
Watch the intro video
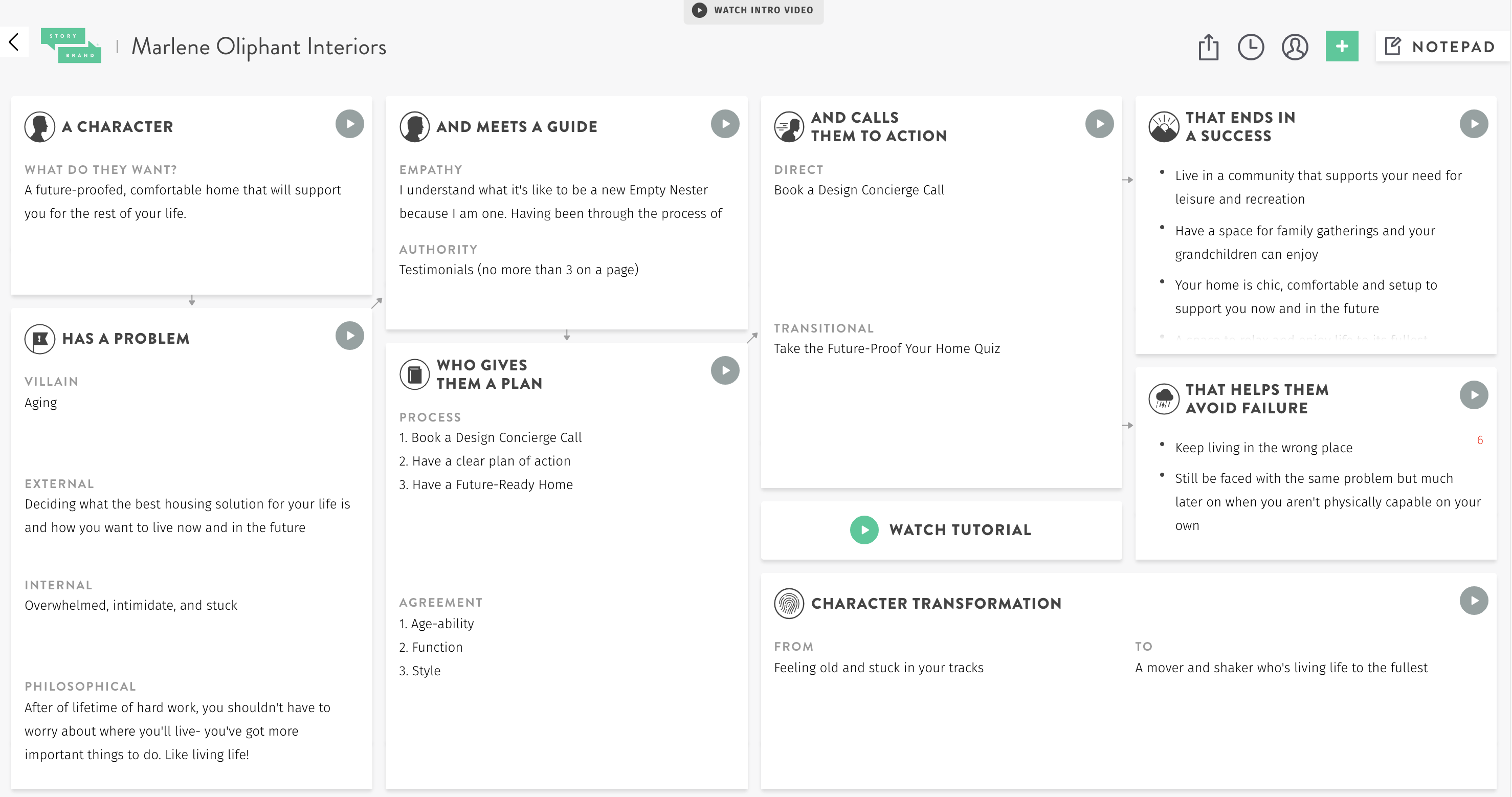click(753, 10)
